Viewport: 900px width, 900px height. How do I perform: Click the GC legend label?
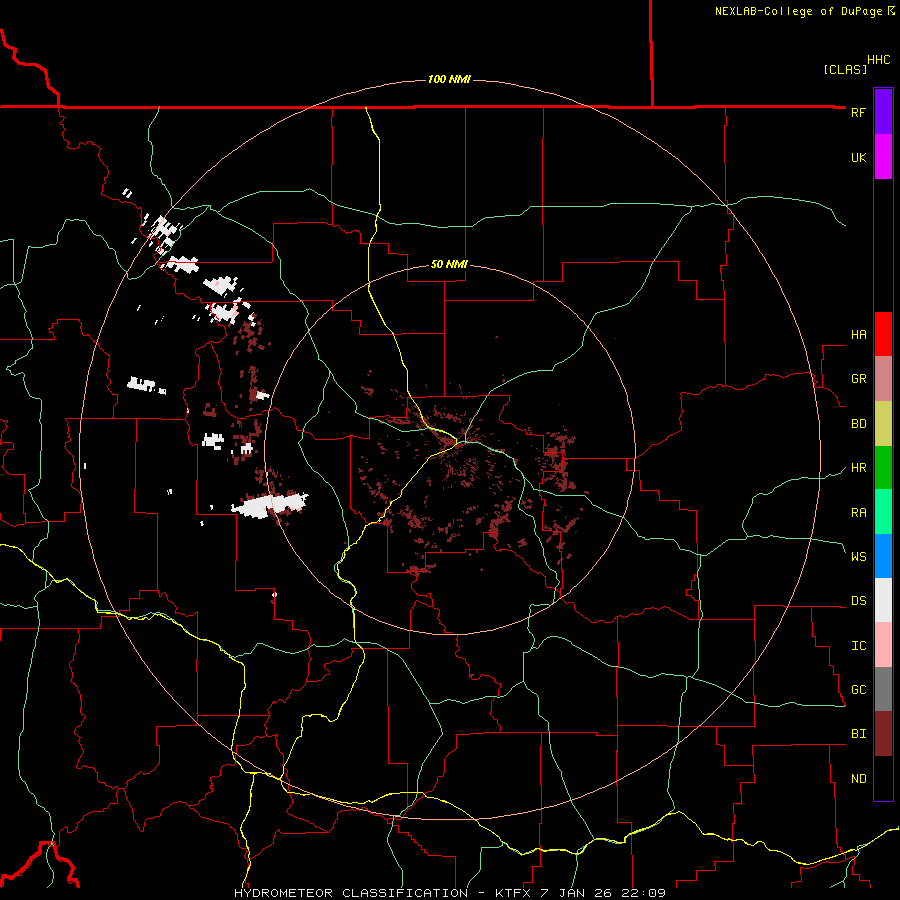858,690
